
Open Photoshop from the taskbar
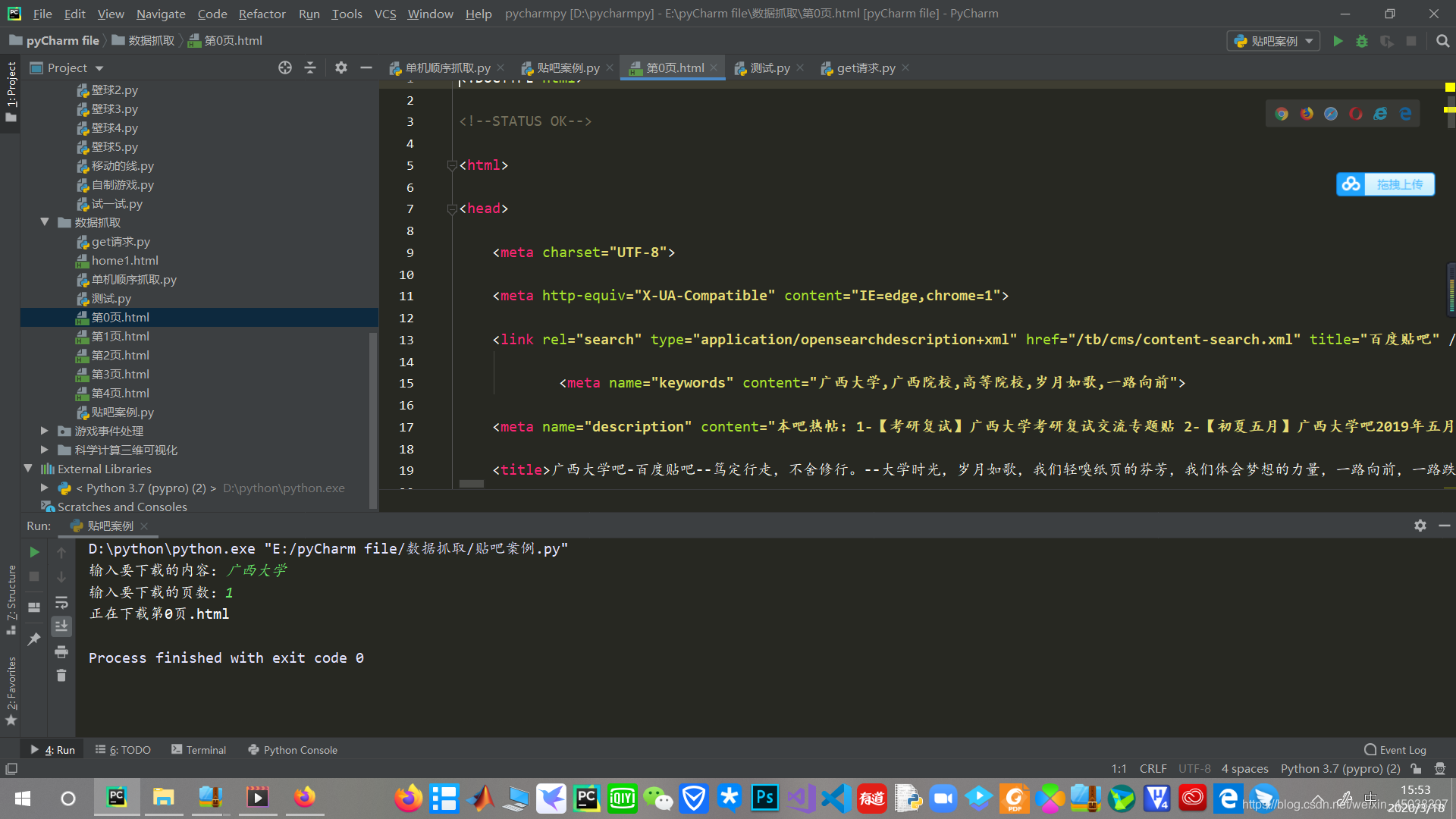764,798
